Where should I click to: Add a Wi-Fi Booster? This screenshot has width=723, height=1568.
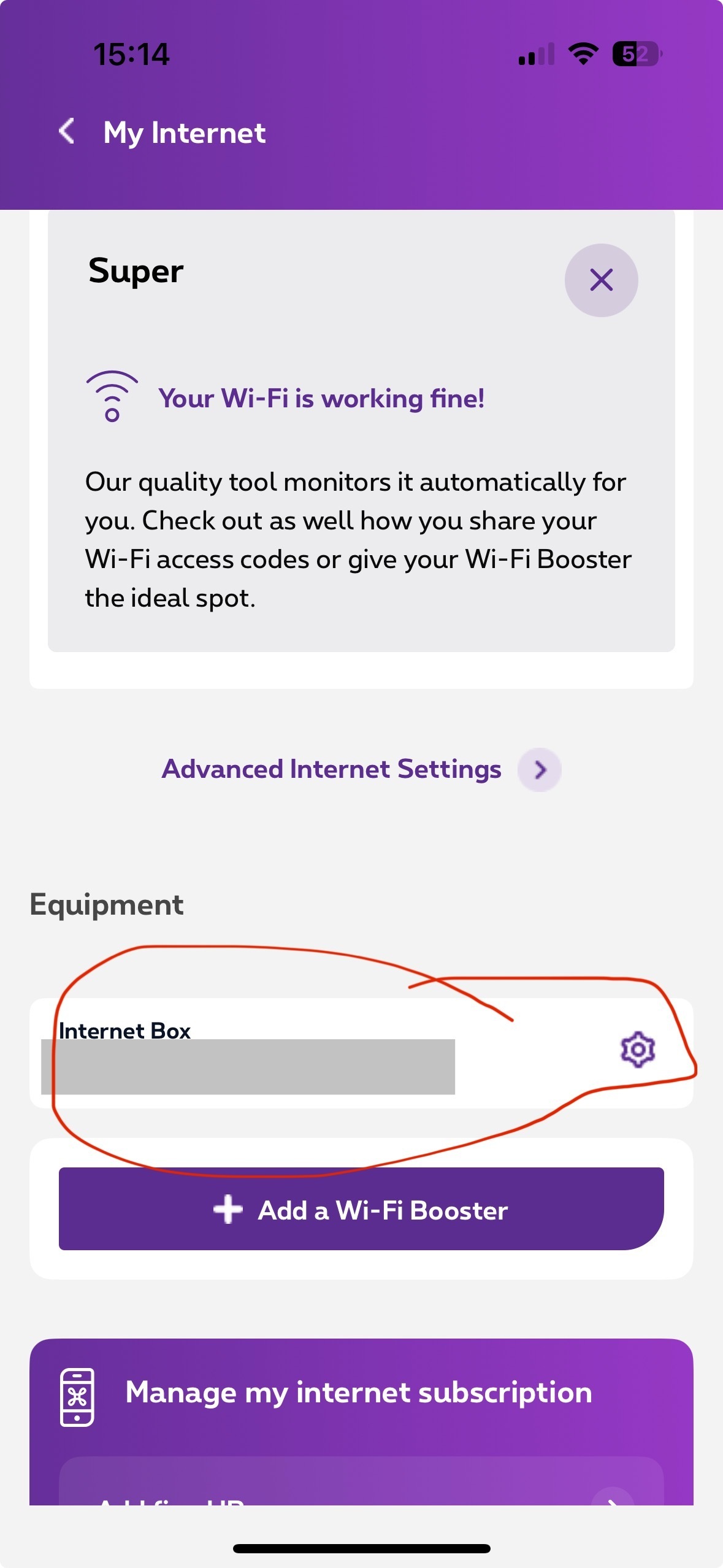[x=361, y=1209]
